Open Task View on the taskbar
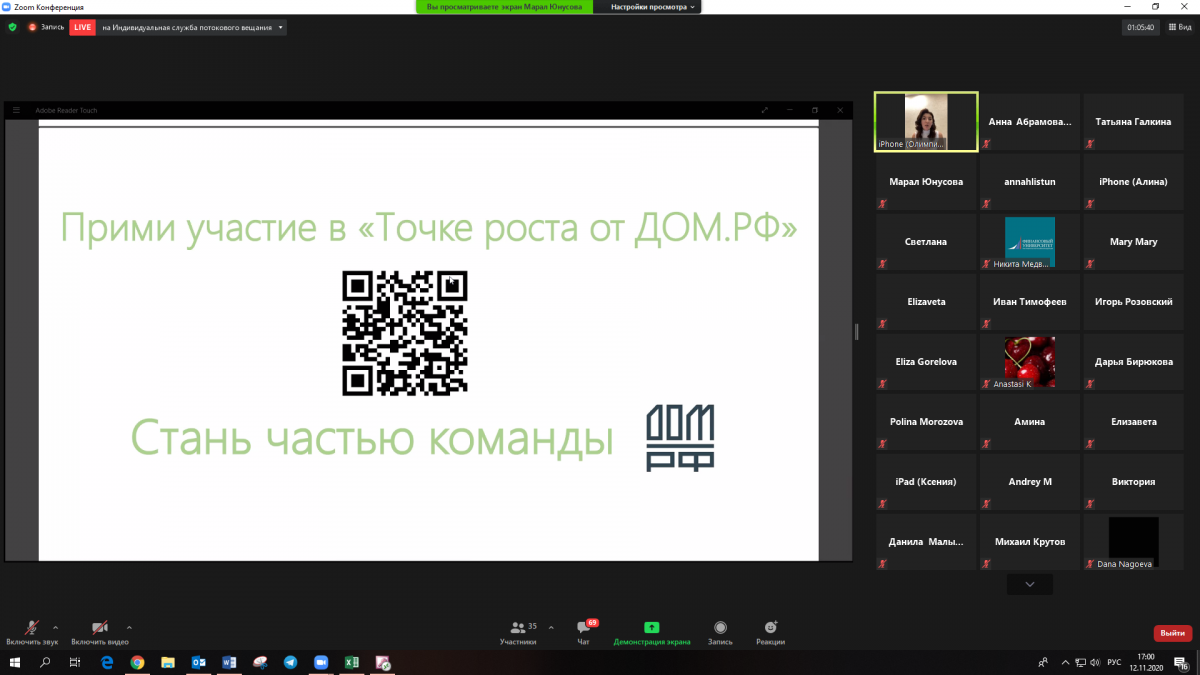This screenshot has width=1200, height=675. coord(75,662)
